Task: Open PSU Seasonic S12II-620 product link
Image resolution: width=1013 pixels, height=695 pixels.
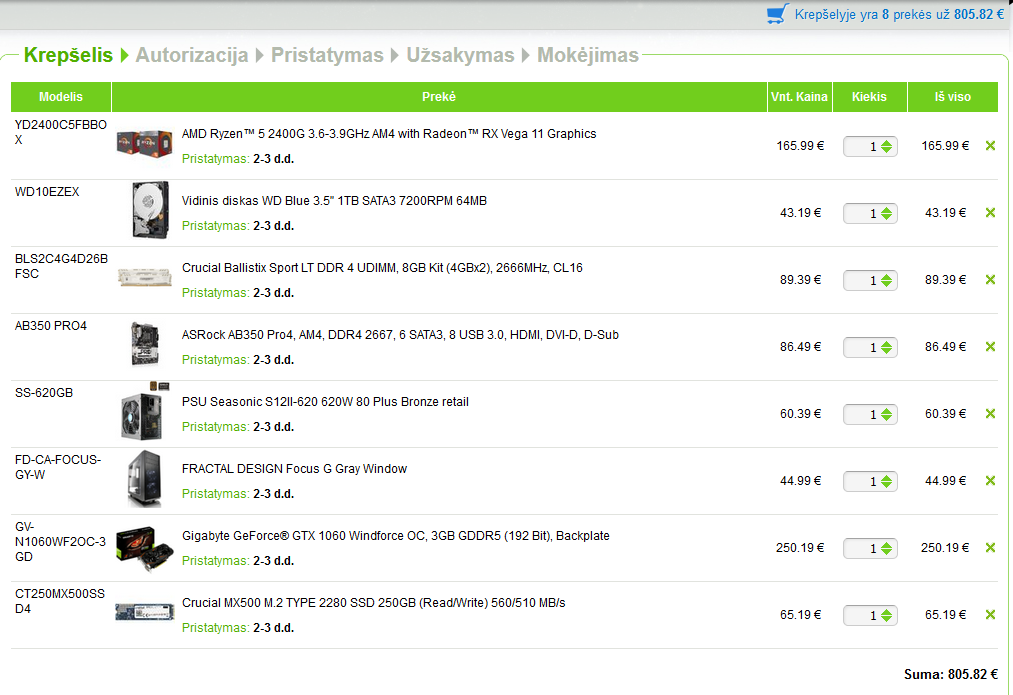Action: coord(325,402)
